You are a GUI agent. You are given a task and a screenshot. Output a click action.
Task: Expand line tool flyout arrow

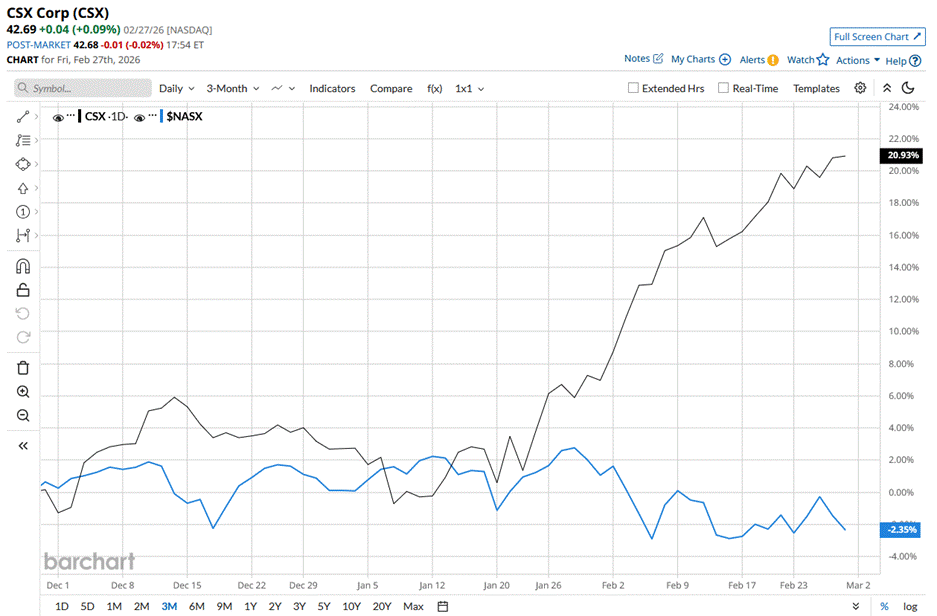point(36,117)
